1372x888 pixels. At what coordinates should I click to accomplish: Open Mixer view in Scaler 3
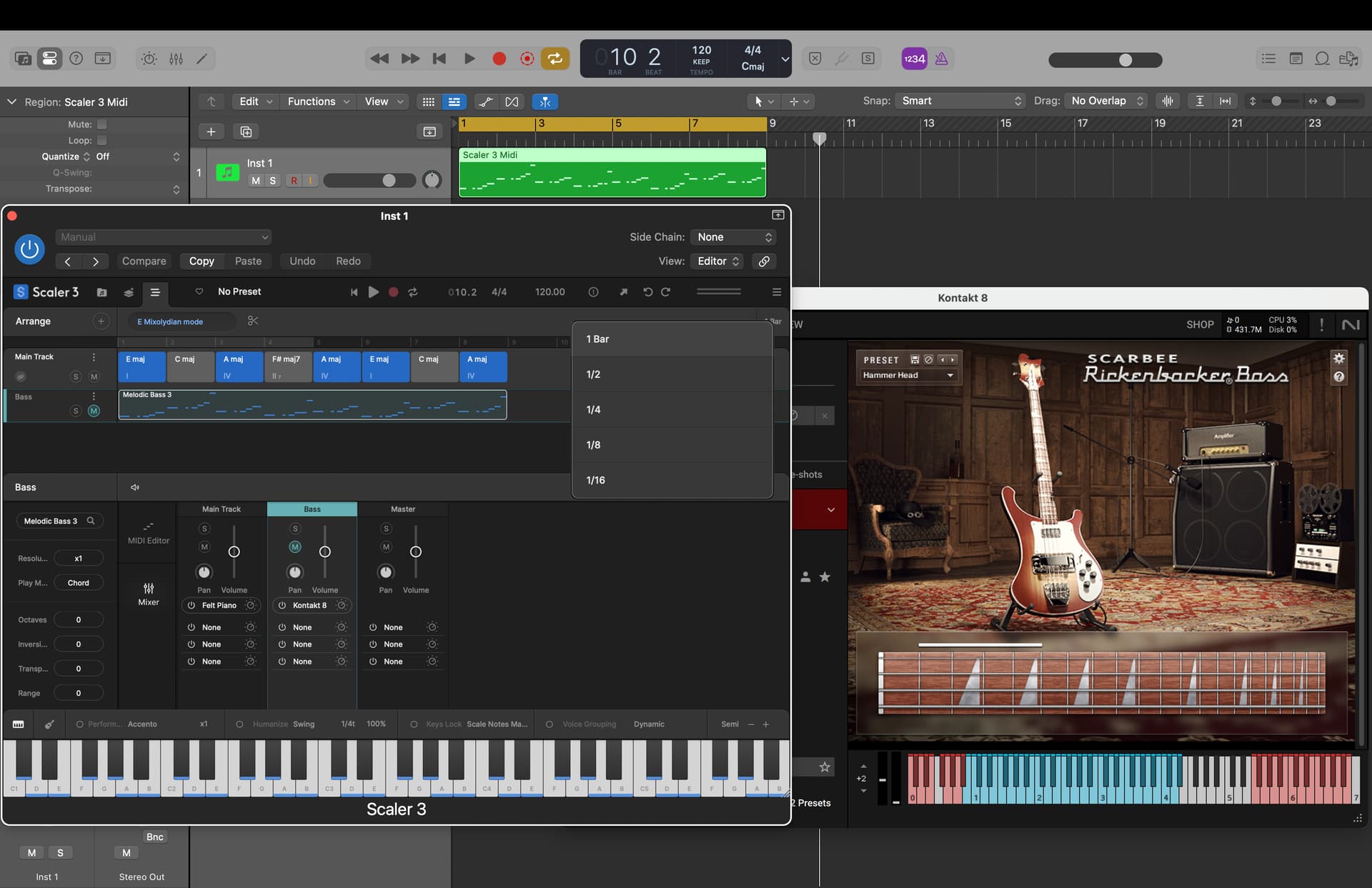[x=149, y=594]
